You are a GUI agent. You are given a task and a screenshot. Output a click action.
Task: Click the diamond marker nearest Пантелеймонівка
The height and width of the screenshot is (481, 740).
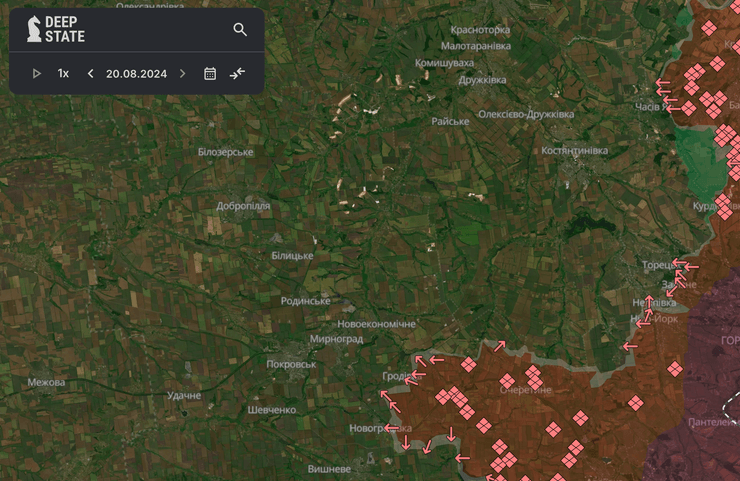675,369
